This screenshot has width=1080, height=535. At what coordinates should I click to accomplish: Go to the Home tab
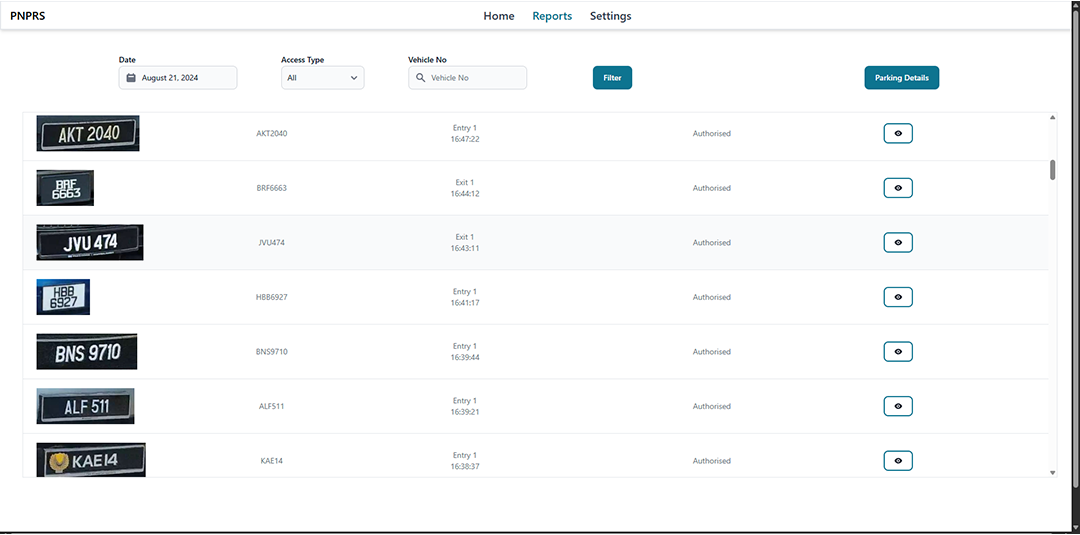pos(499,16)
